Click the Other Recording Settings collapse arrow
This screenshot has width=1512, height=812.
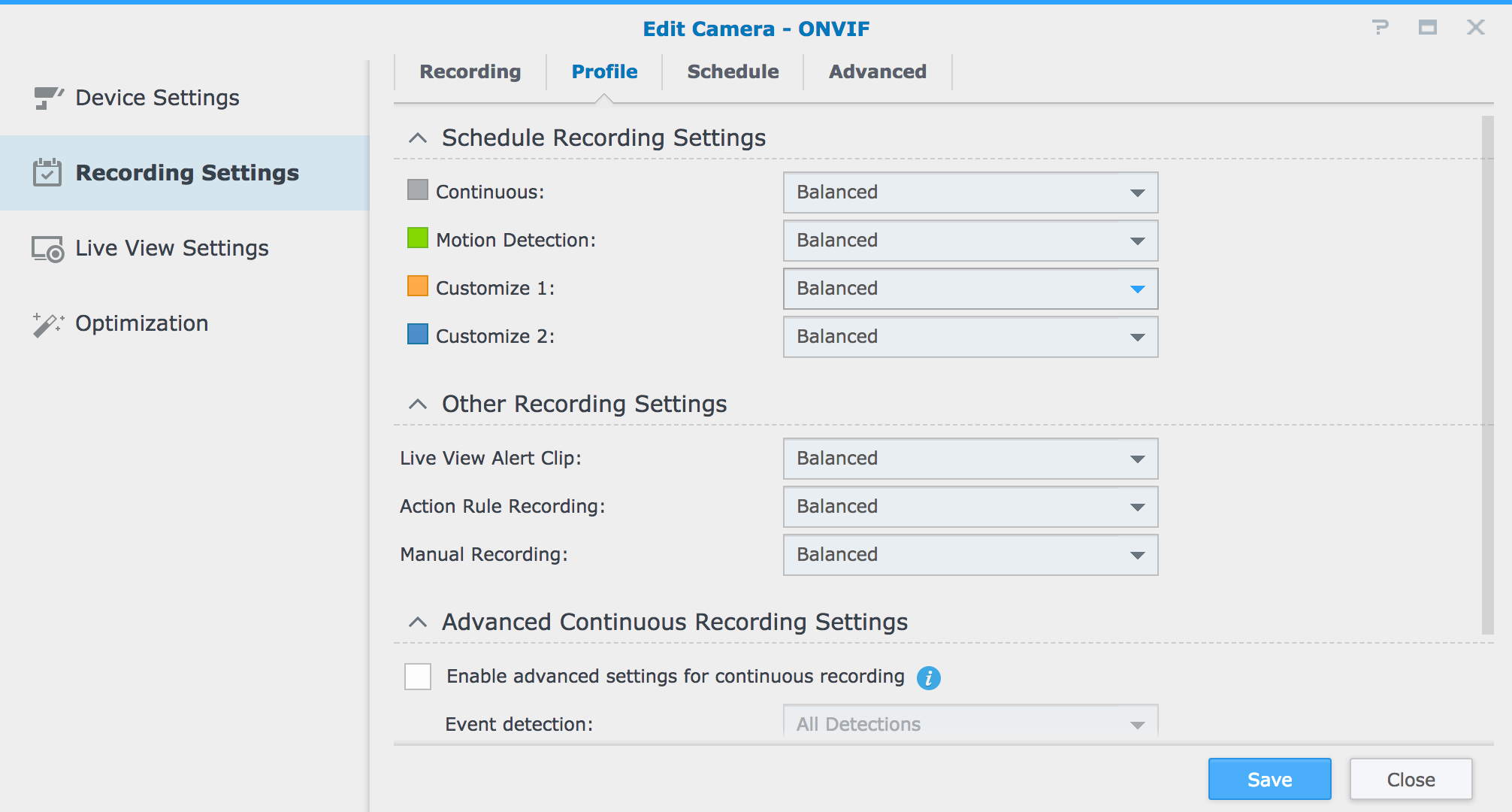pyautogui.click(x=419, y=405)
